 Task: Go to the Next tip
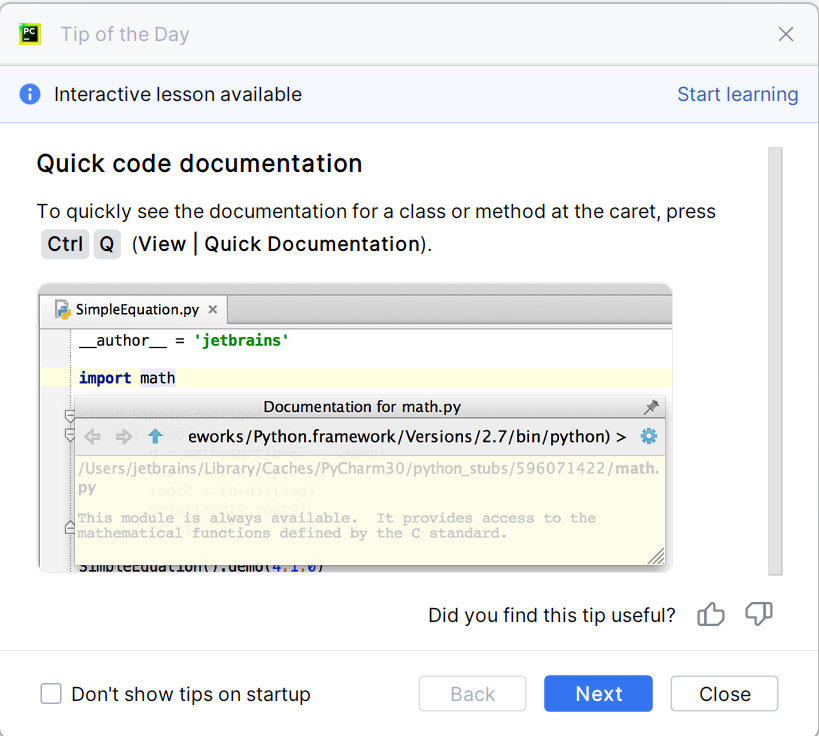pos(598,694)
